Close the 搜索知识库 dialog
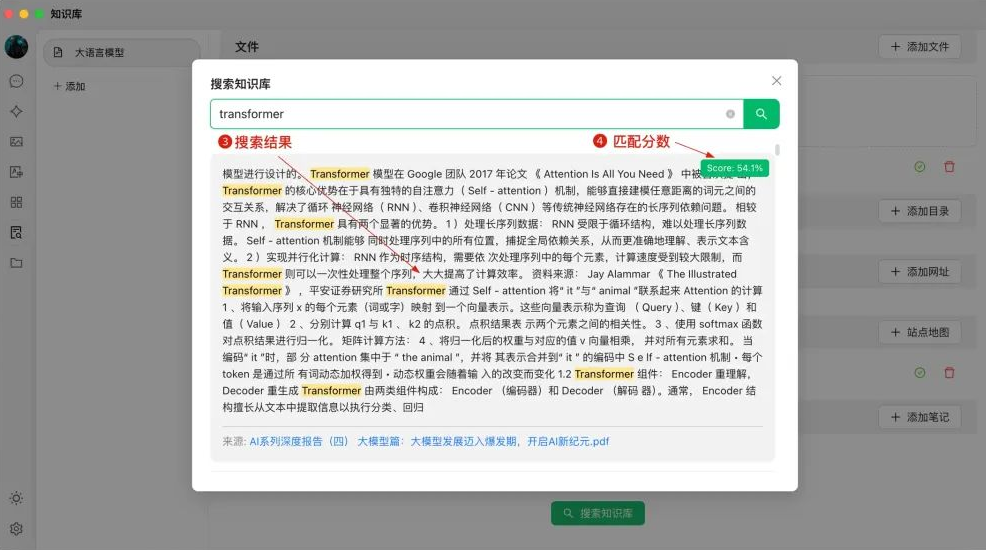This screenshot has width=986, height=550. (x=777, y=81)
